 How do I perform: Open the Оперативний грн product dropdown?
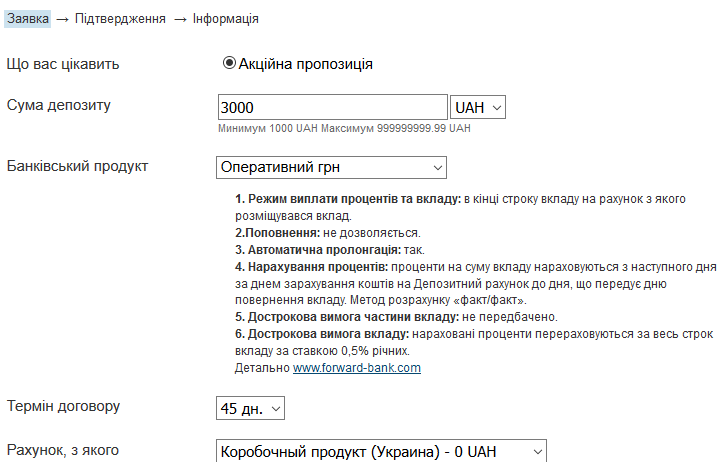point(331,167)
